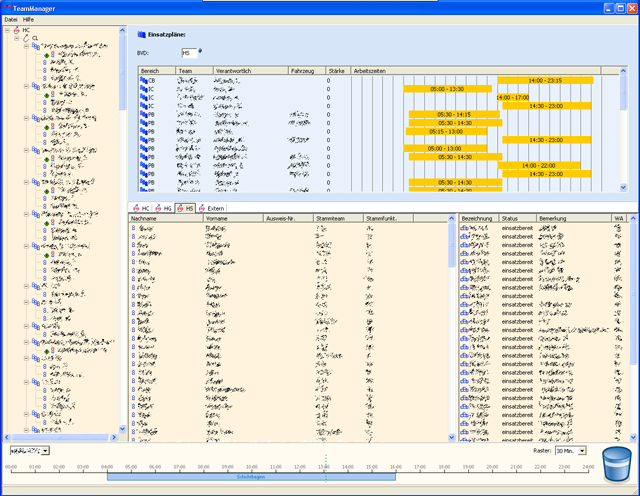Sort by the Bereich column header
Viewport: 640px width, 496px height.
pyautogui.click(x=157, y=71)
